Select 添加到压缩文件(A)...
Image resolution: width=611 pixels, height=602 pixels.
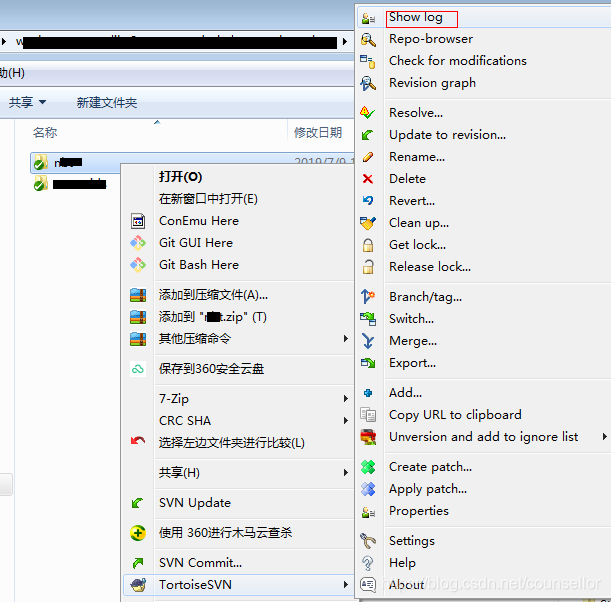click(213, 295)
